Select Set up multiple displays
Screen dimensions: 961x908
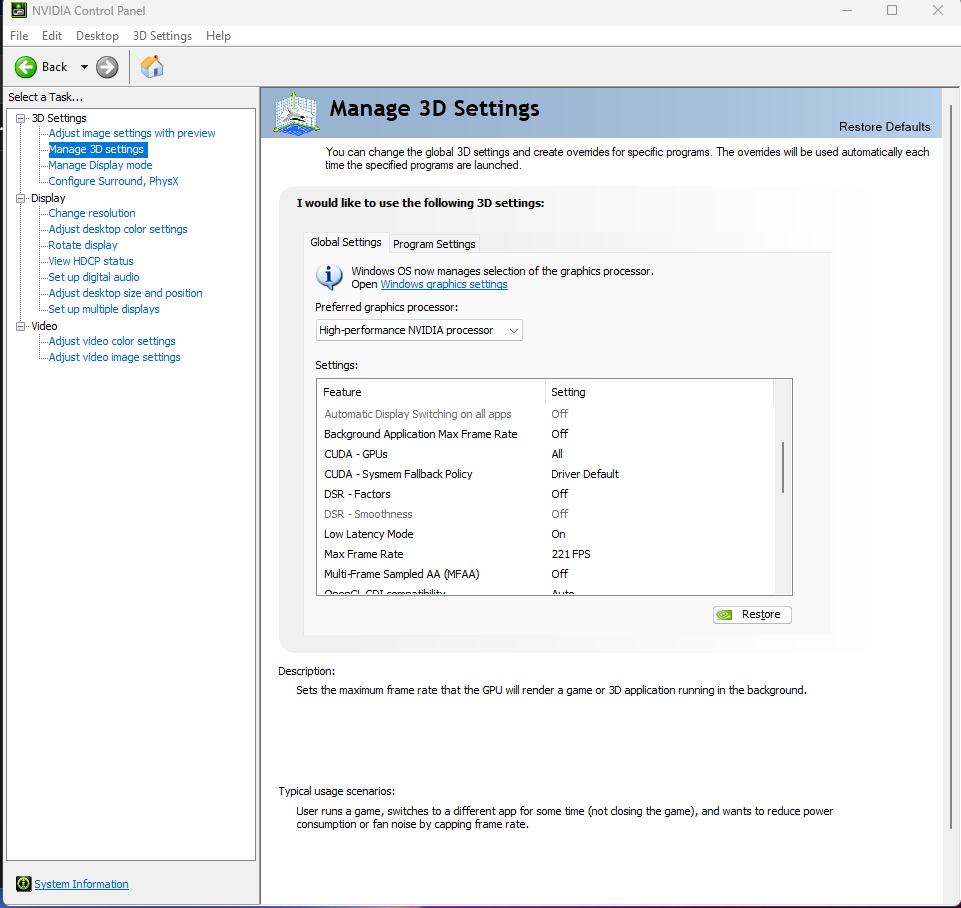[104, 309]
